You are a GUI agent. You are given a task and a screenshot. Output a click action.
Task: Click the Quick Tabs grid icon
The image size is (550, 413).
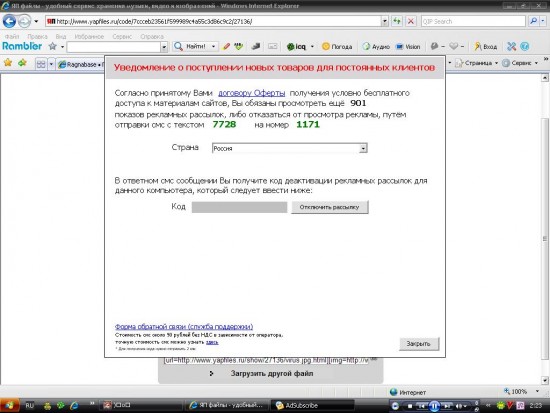tap(41, 64)
